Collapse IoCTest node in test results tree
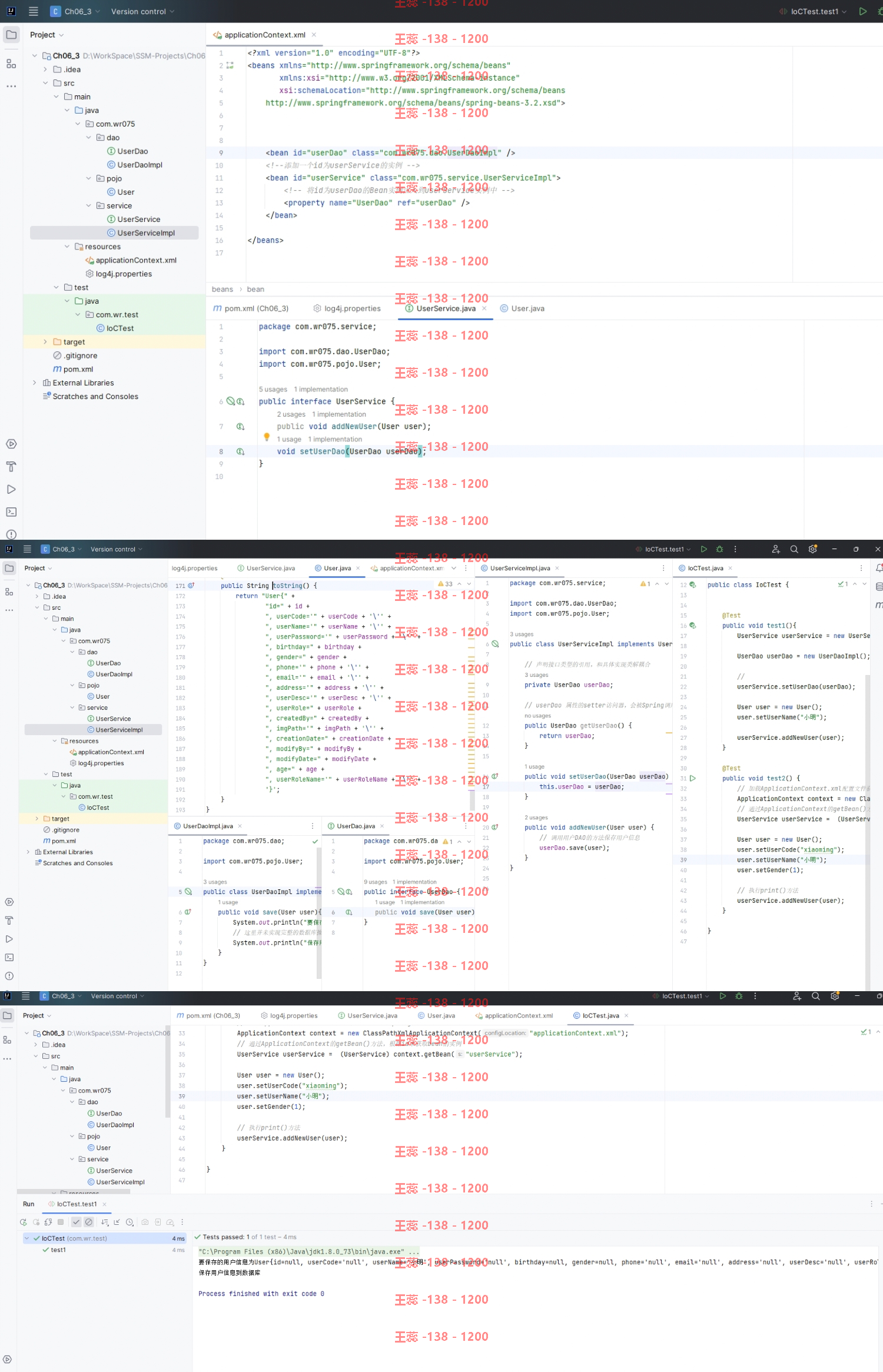The image size is (883, 1372). click(x=26, y=1238)
